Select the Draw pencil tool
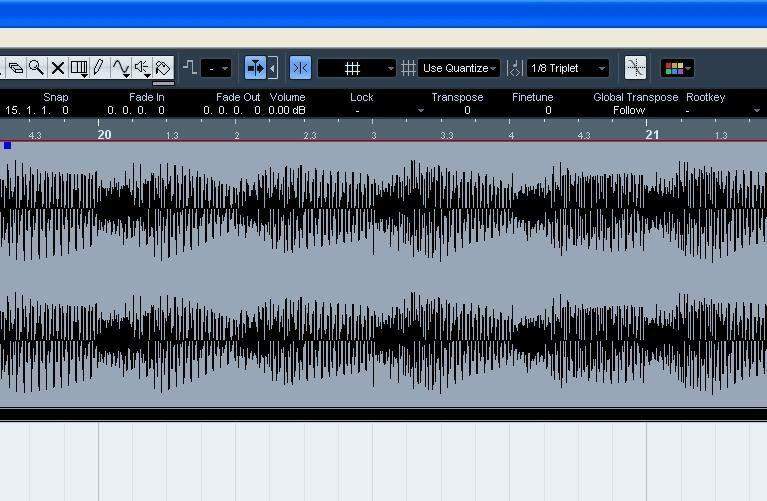Screen dimensions: 767x501 [x=98, y=68]
